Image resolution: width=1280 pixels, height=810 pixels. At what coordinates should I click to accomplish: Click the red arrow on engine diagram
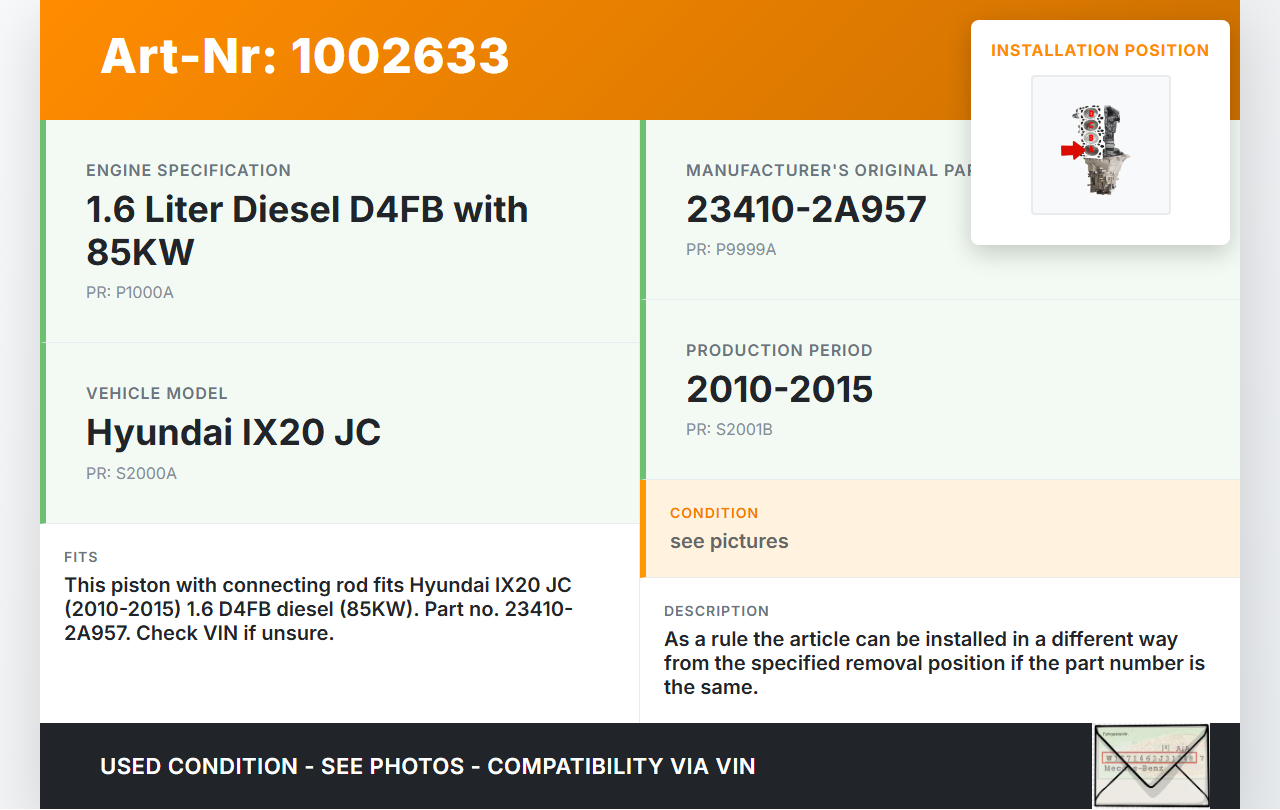(1071, 150)
